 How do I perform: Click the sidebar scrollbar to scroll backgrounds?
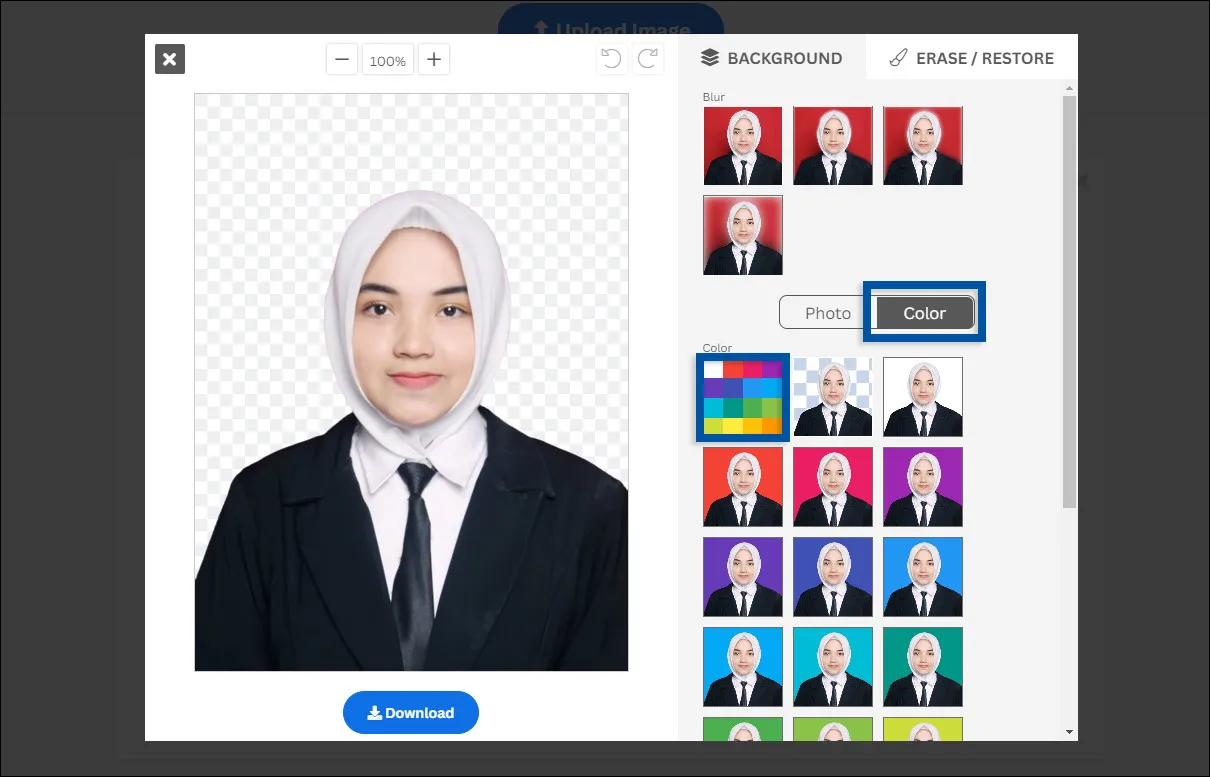coord(1070,300)
